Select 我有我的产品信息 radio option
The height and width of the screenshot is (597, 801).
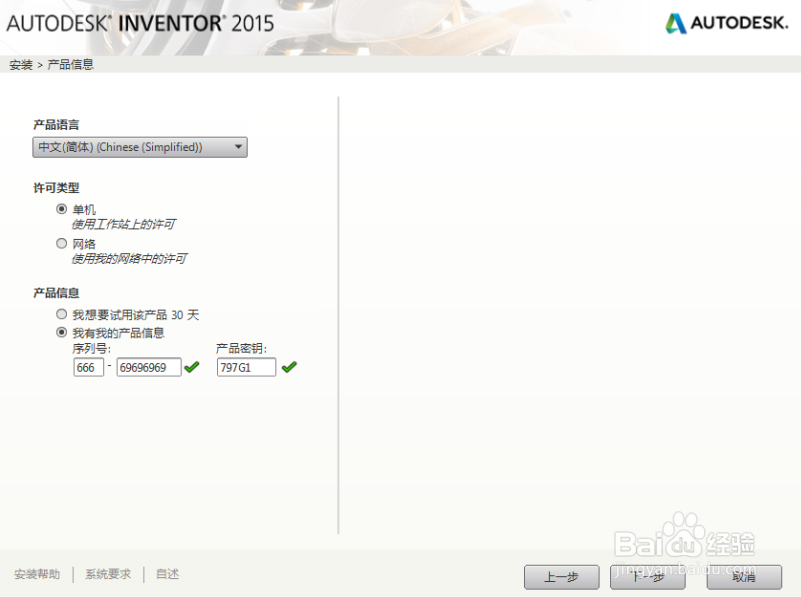pos(61,332)
